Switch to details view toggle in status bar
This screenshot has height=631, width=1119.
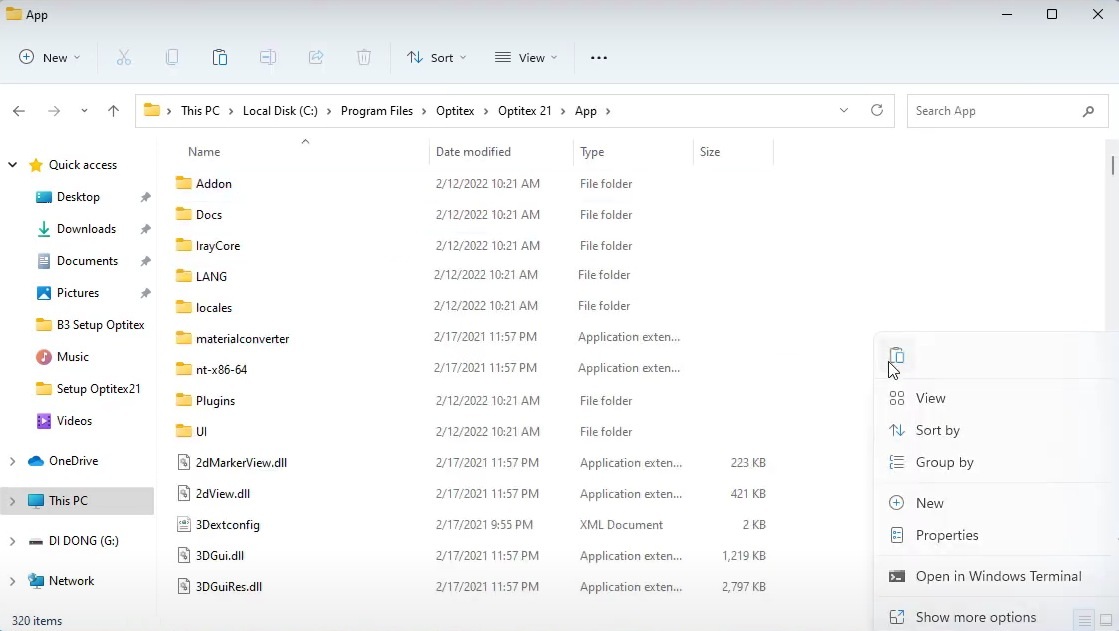pos(1084,621)
